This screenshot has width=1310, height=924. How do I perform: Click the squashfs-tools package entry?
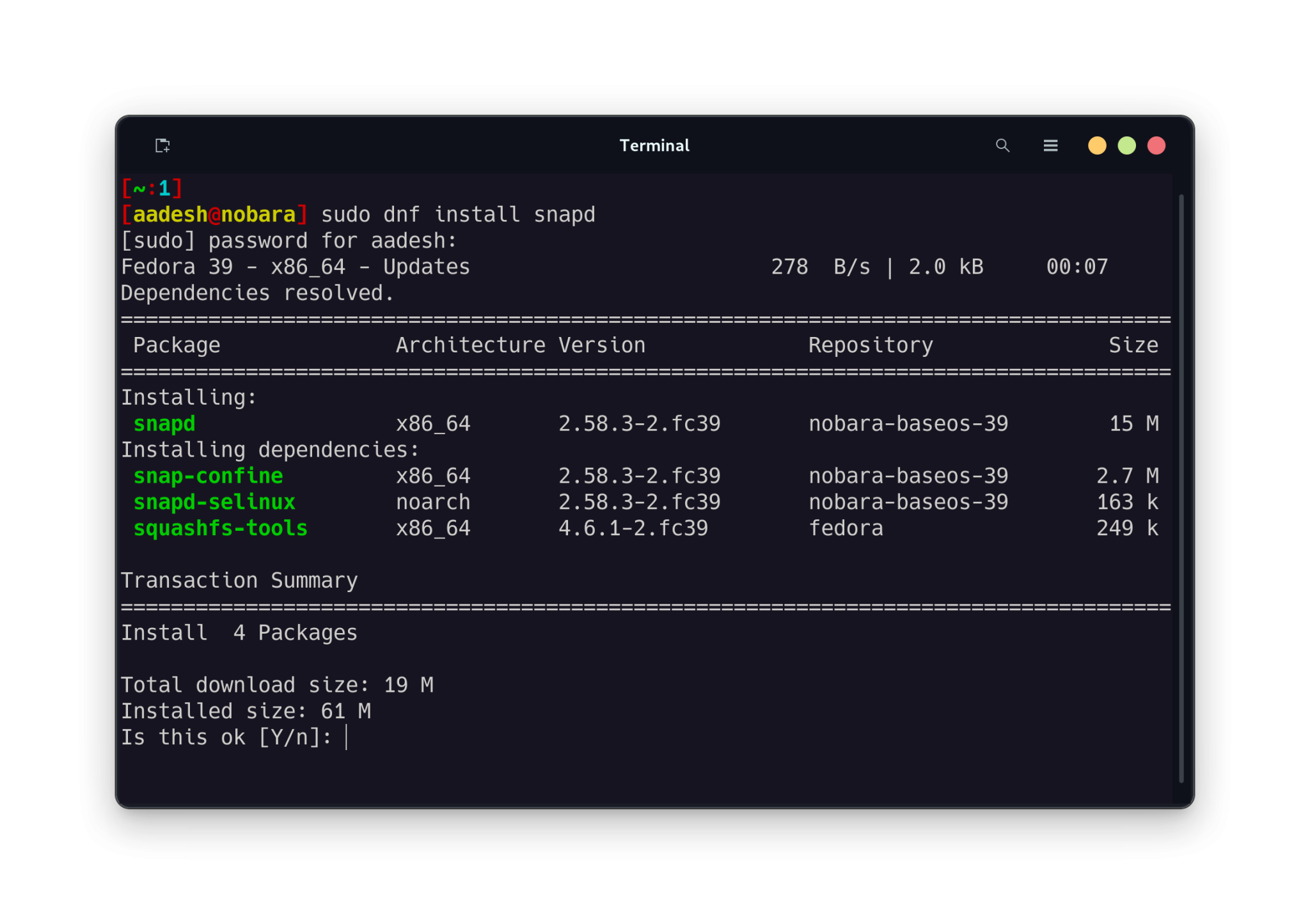220,528
